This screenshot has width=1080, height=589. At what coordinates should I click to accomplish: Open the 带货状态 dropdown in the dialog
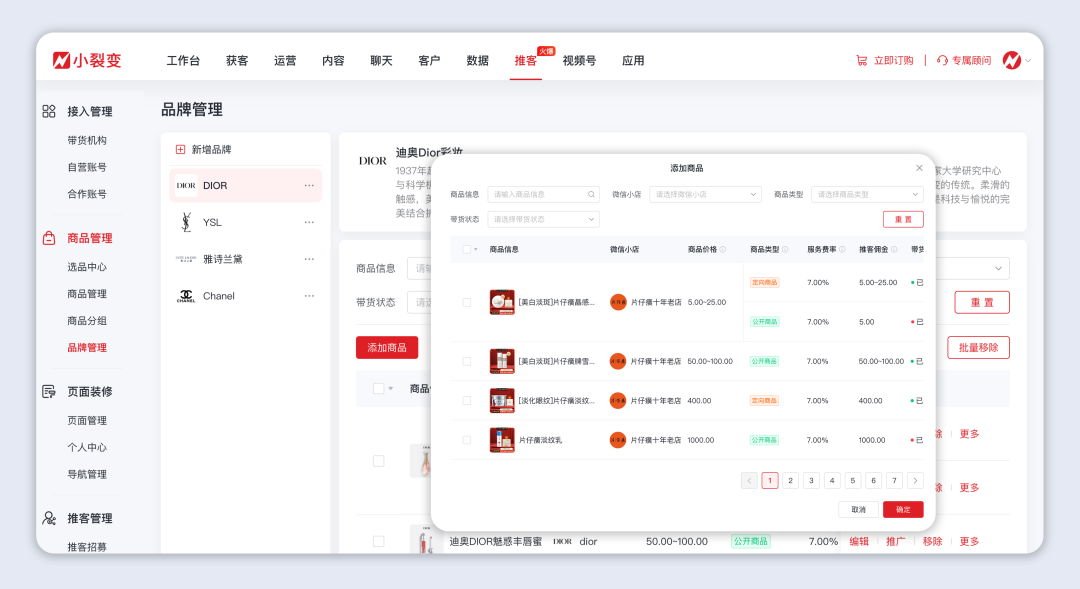(543, 218)
